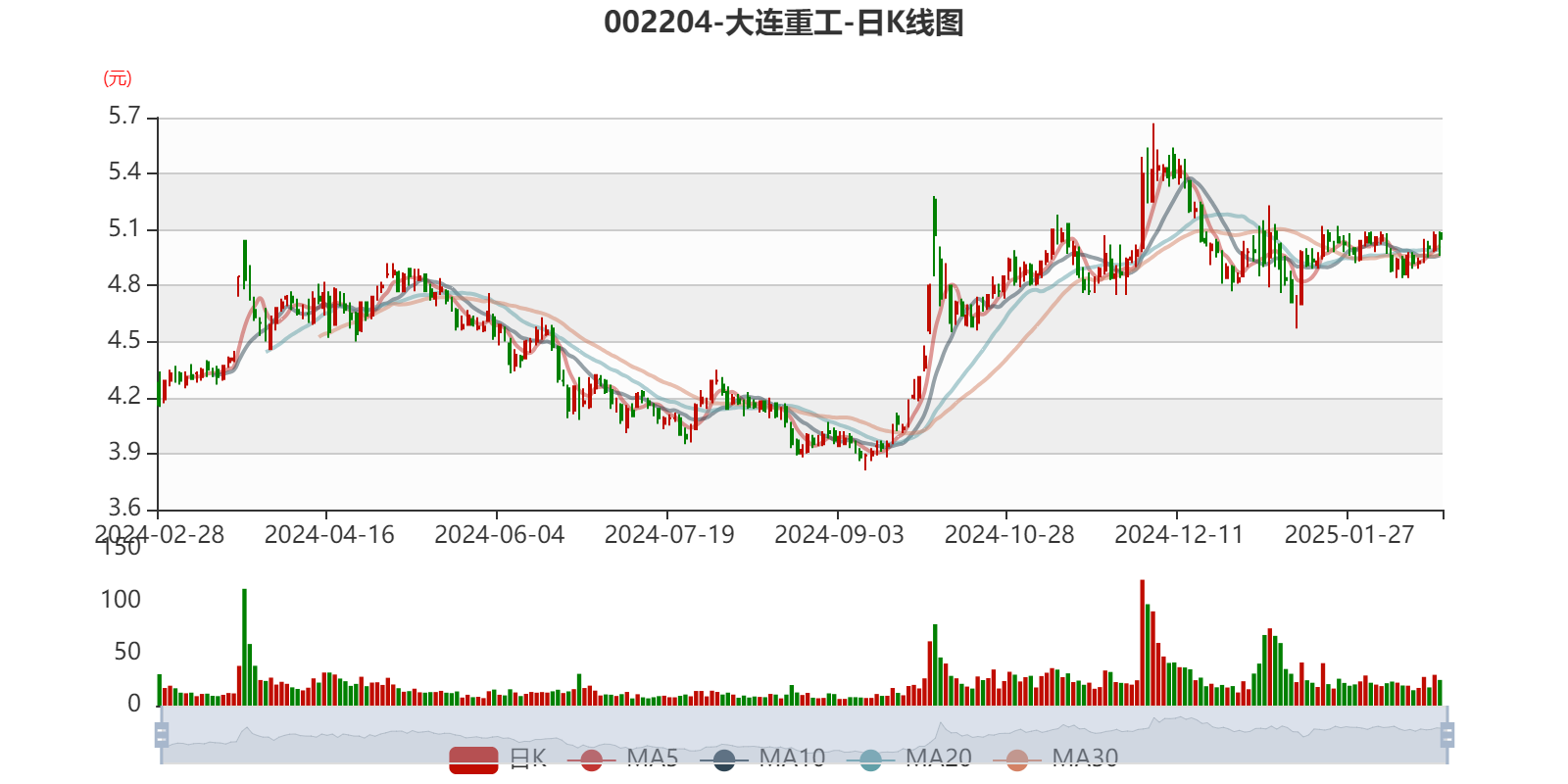Toggle the MA5 line in the legend

622,759
